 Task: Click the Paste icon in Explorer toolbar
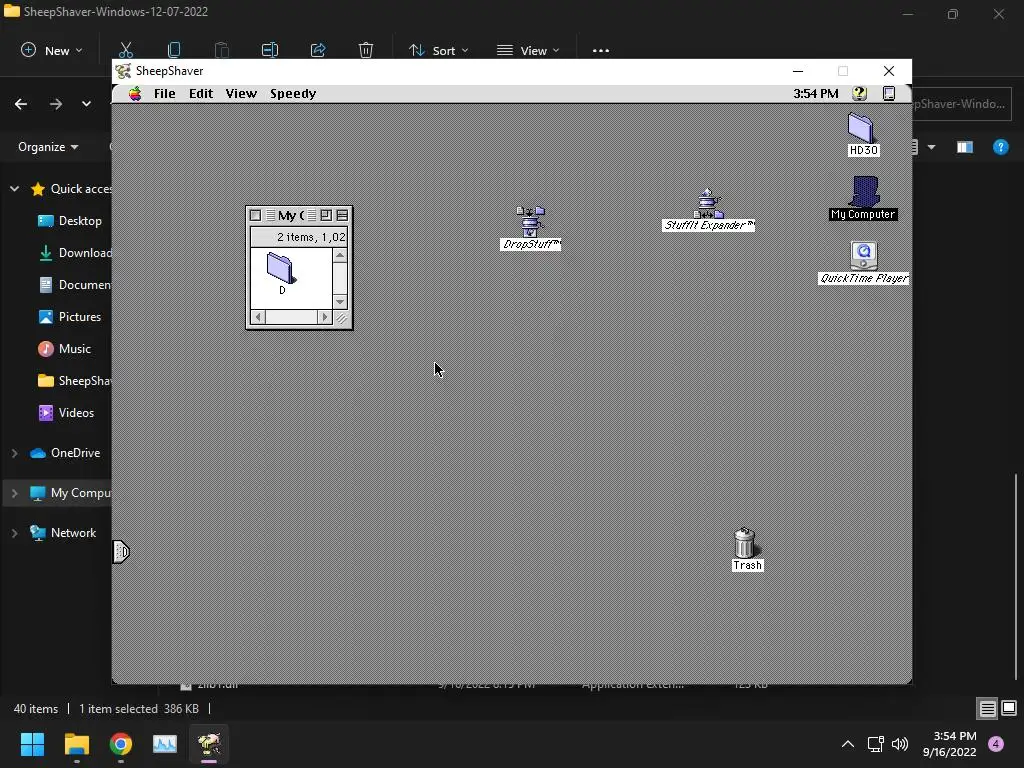tap(222, 50)
